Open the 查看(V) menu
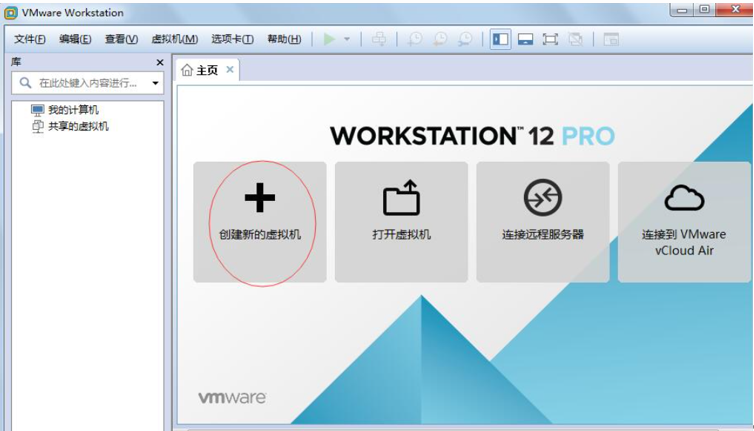This screenshot has height=431, width=754. click(121, 39)
